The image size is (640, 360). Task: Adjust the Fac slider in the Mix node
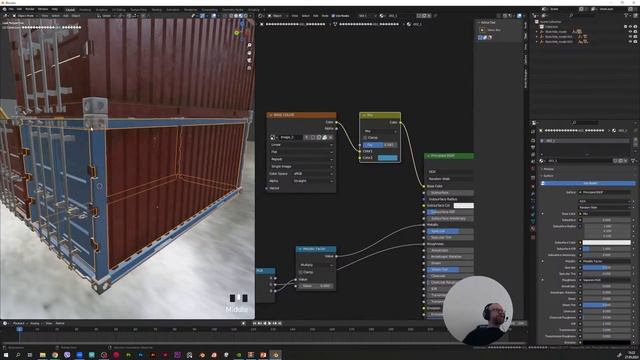click(x=379, y=145)
